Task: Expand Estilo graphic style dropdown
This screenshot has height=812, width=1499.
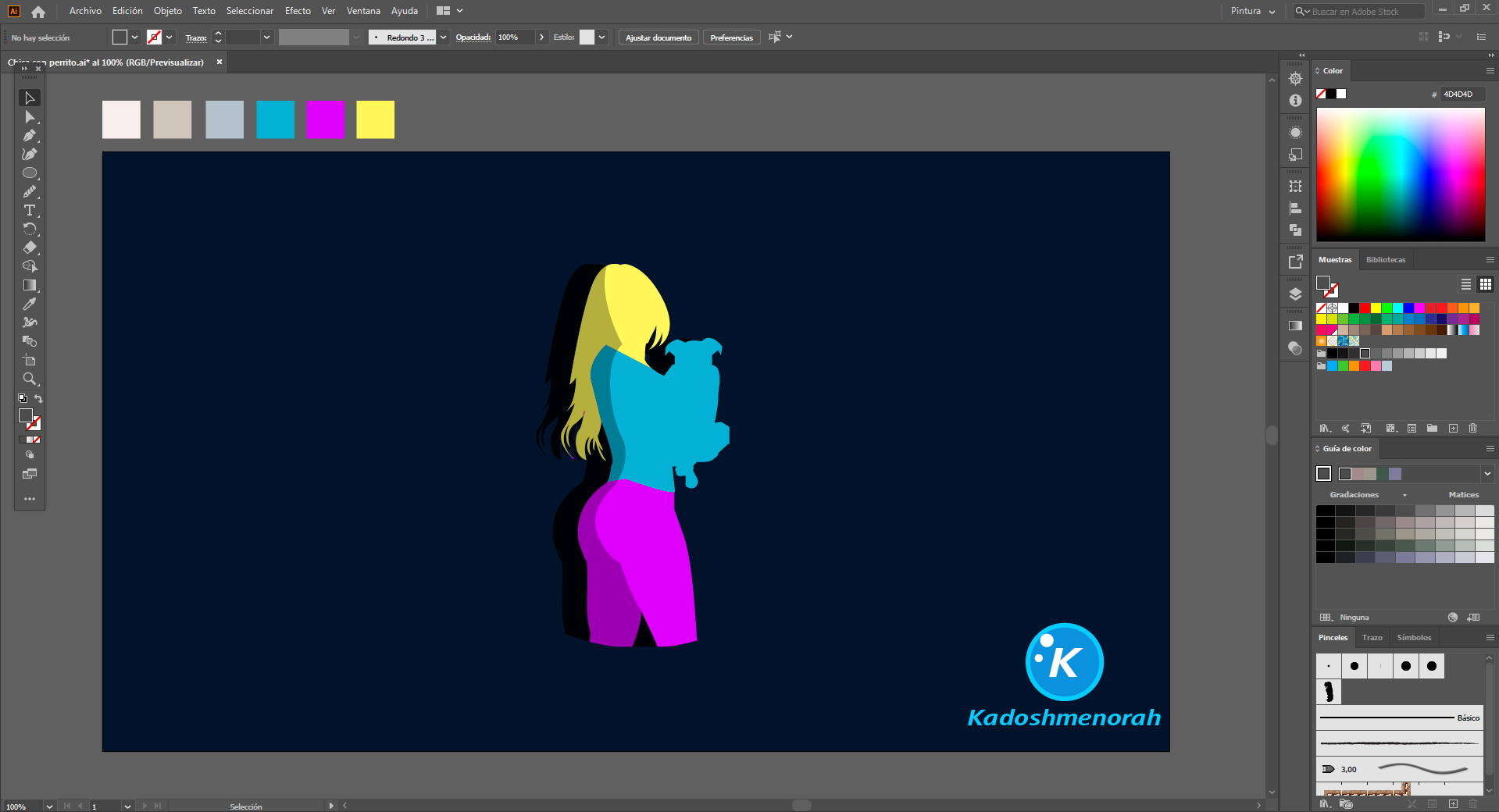Action: pyautogui.click(x=602, y=37)
